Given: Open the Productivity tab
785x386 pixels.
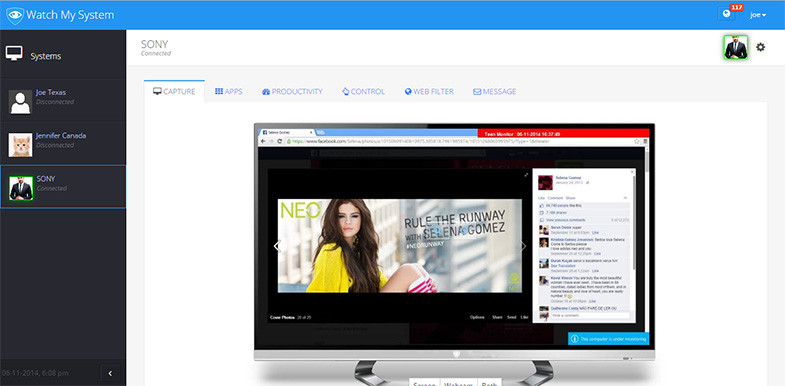Looking at the screenshot, I should click(292, 92).
